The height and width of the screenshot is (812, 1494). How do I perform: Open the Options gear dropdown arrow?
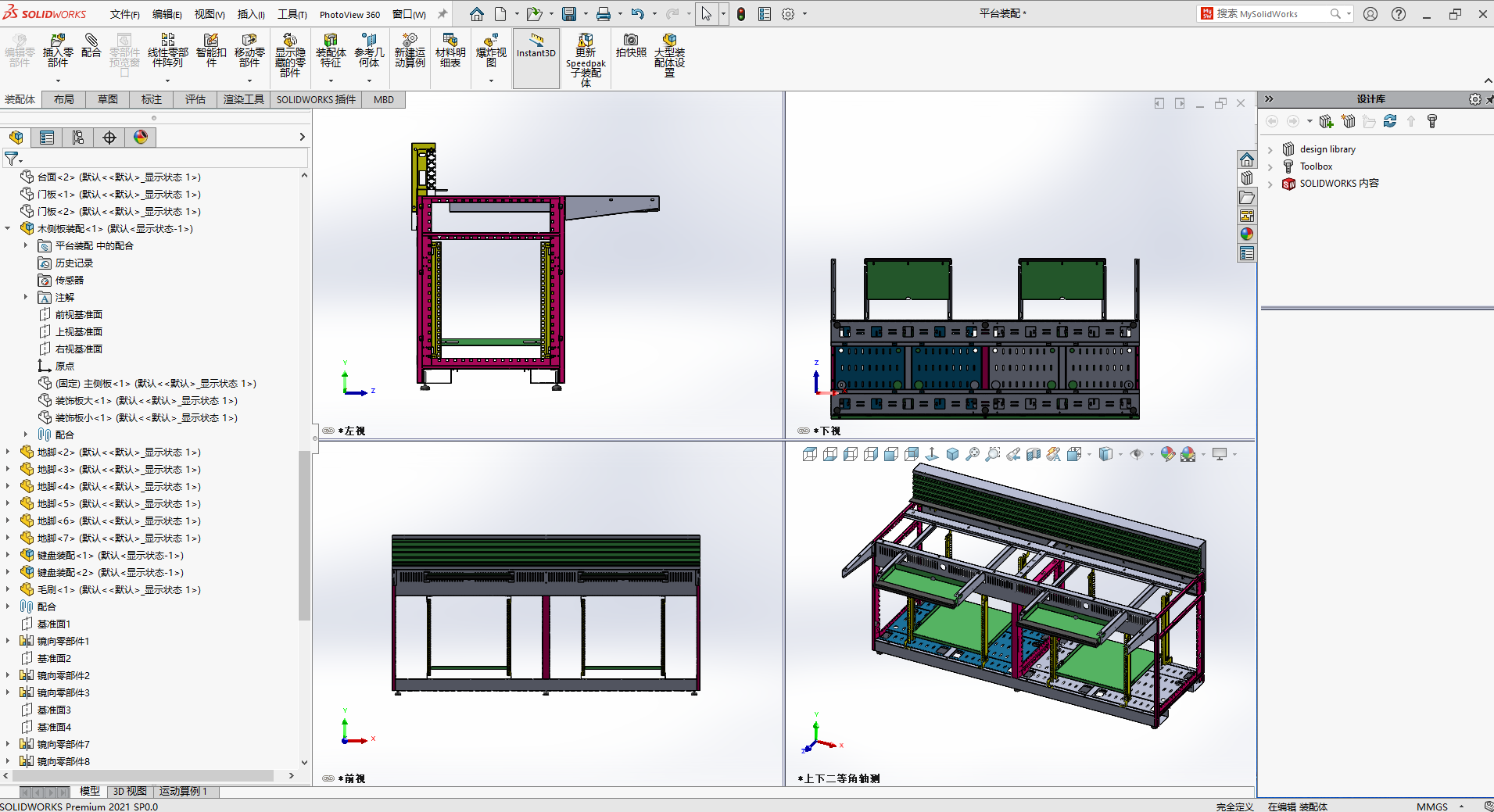click(x=804, y=14)
